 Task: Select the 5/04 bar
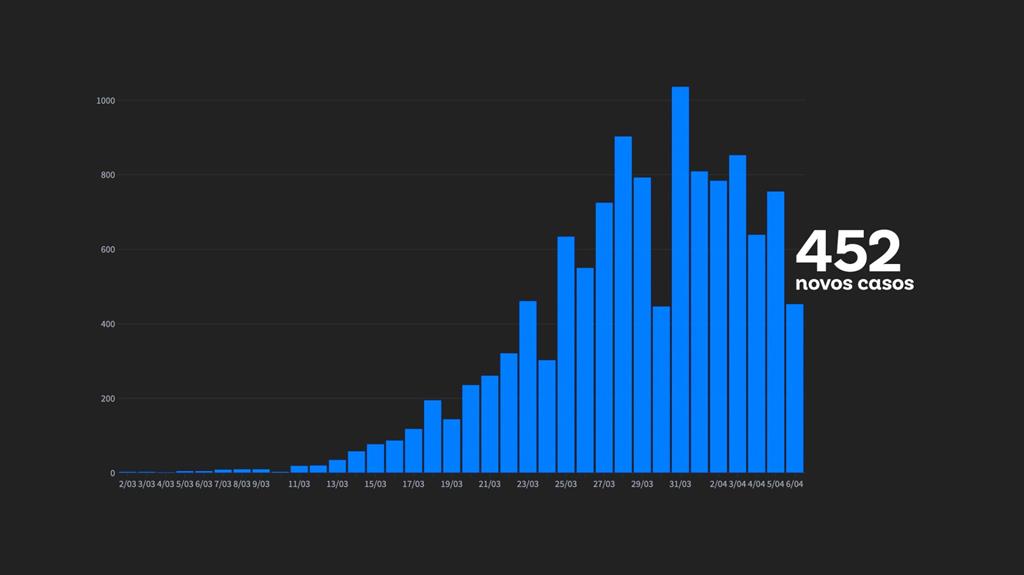[775, 332]
